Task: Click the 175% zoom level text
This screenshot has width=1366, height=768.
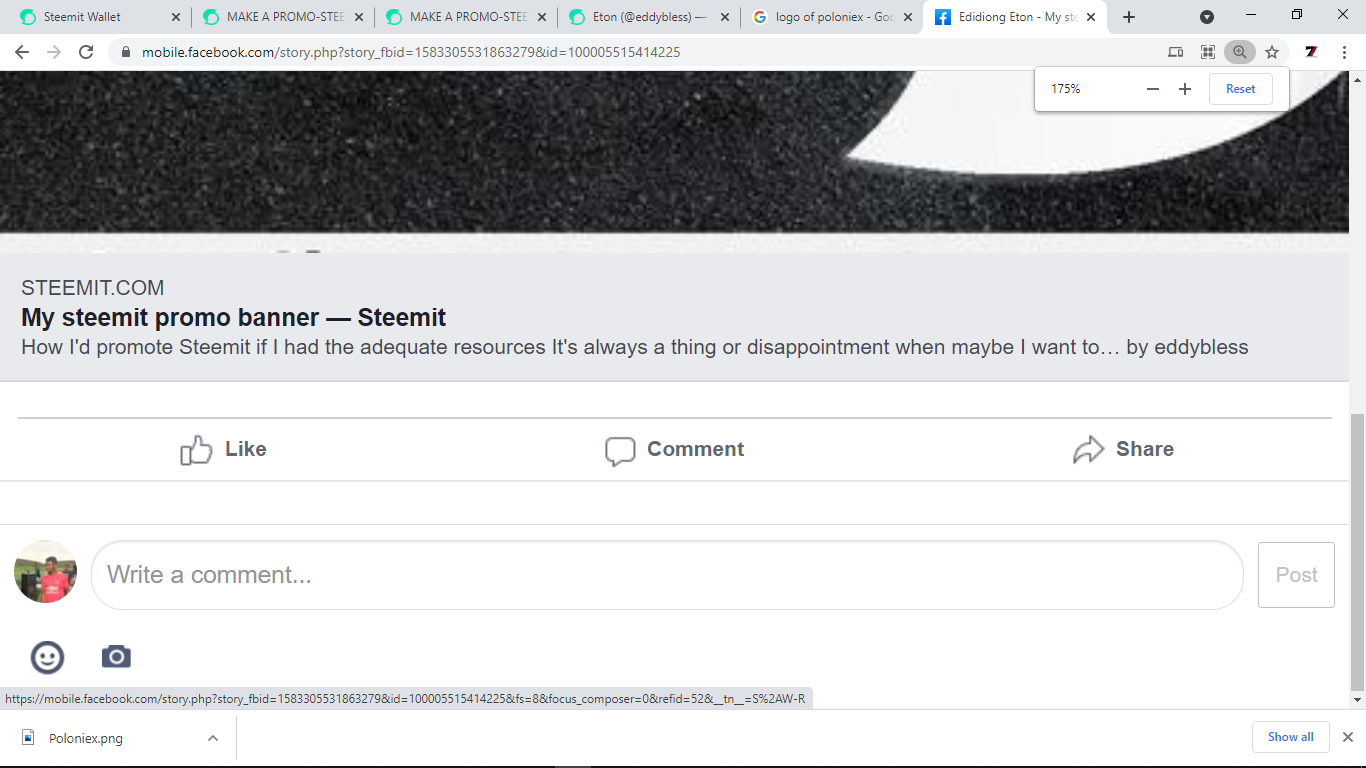Action: pos(1065,89)
